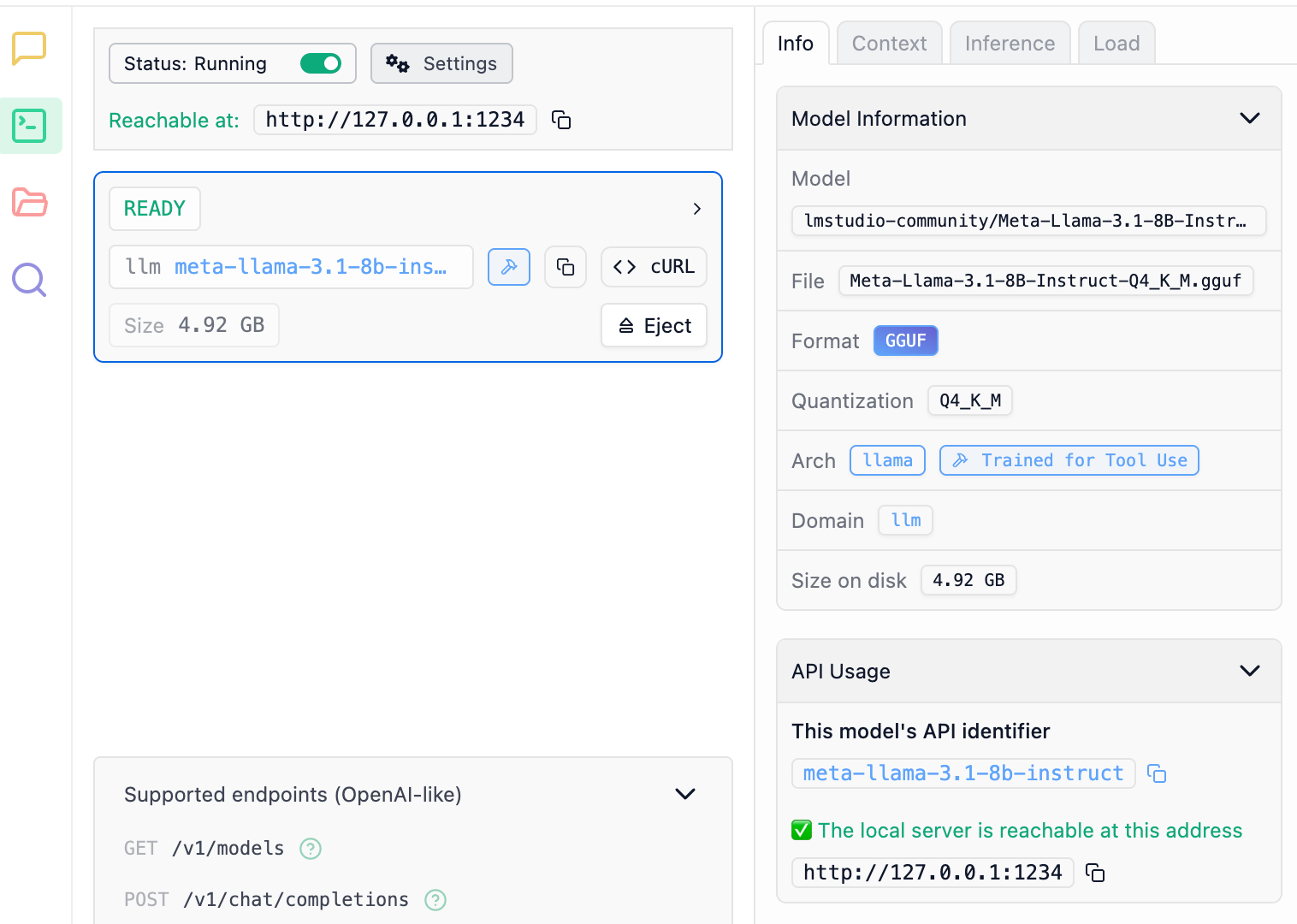Click the Meta-Llama-3.1-8B-Instruct-Q4_K_M.gguf file name
Viewport: 1297px width, 924px height.
tap(1045, 281)
